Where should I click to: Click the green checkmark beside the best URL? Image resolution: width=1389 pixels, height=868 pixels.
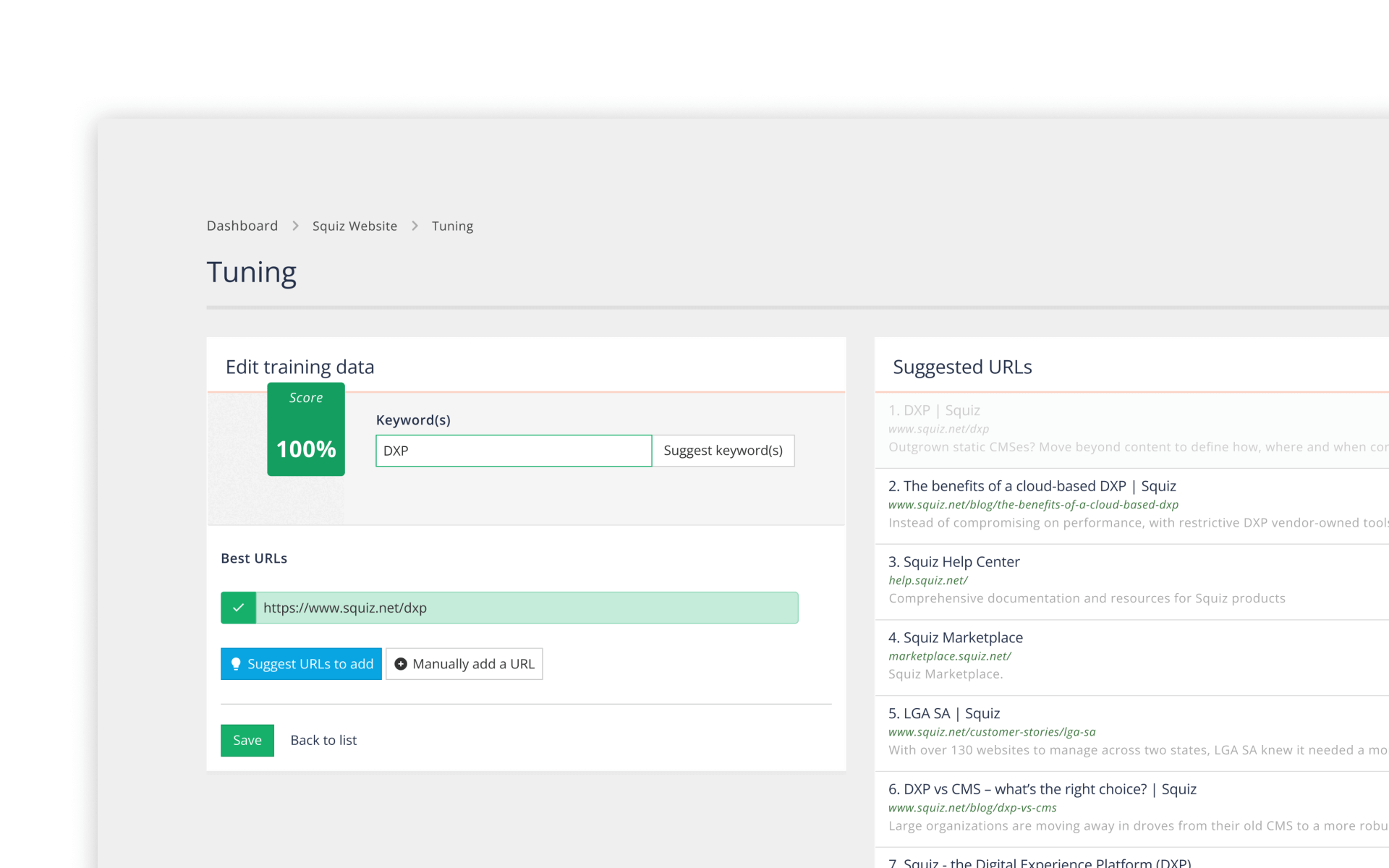click(238, 608)
